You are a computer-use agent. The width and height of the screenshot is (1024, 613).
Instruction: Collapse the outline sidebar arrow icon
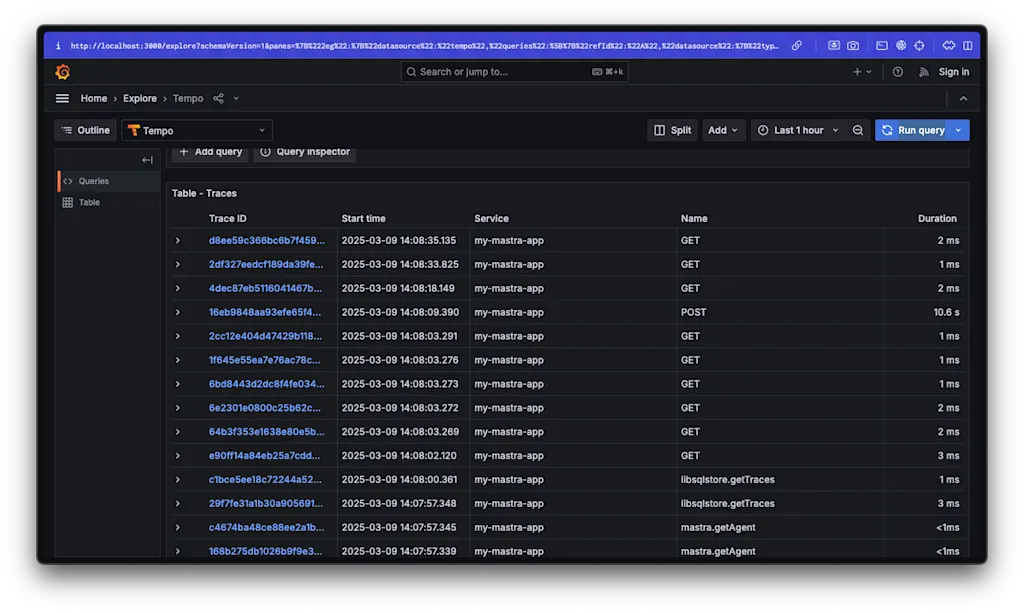click(148, 160)
